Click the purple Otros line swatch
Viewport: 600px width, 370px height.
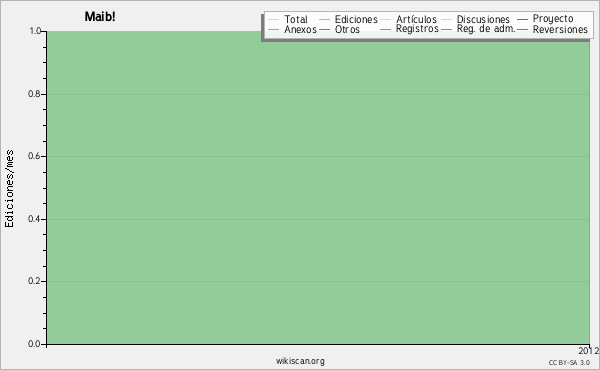point(324,29)
